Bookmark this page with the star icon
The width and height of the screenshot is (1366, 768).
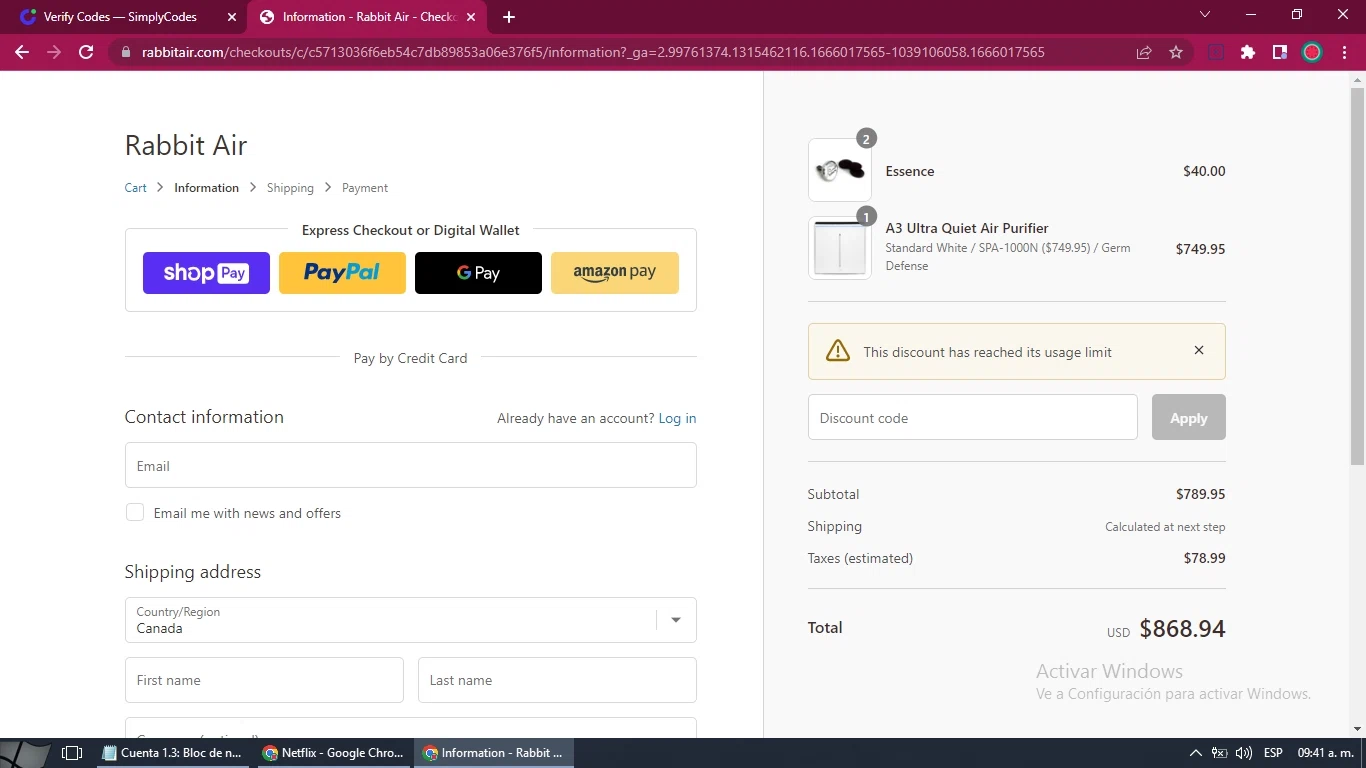(1176, 52)
